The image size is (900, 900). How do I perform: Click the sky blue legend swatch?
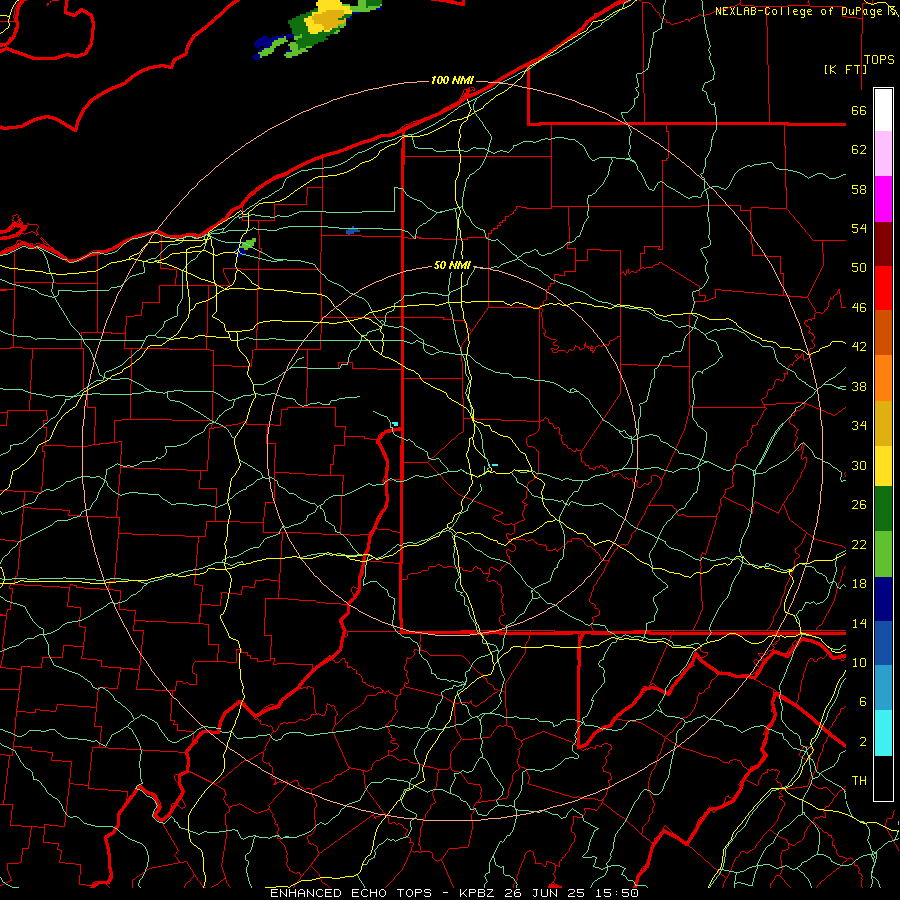pos(883,688)
